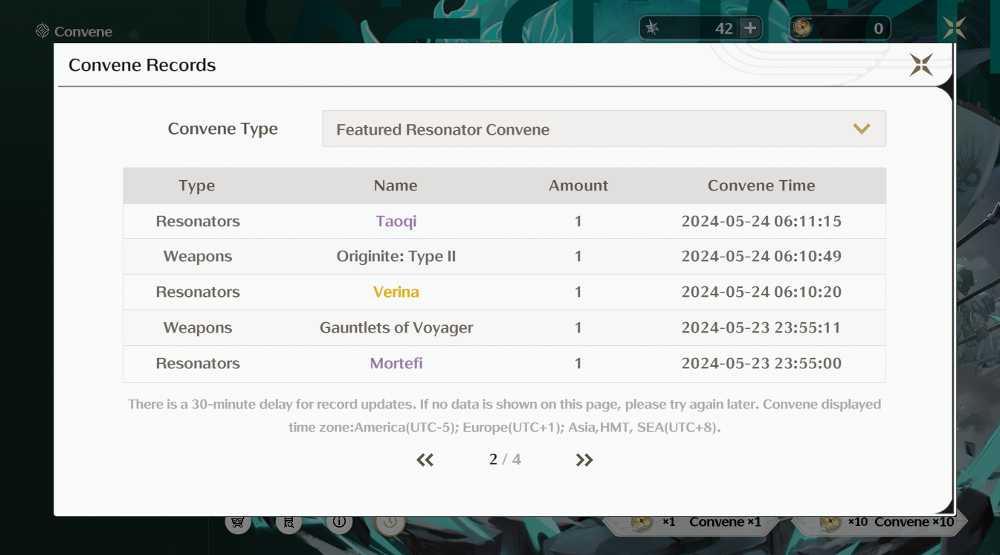Click timestamp 2024-05-24 06:10:49
The height and width of the screenshot is (555, 1000).
click(x=761, y=256)
